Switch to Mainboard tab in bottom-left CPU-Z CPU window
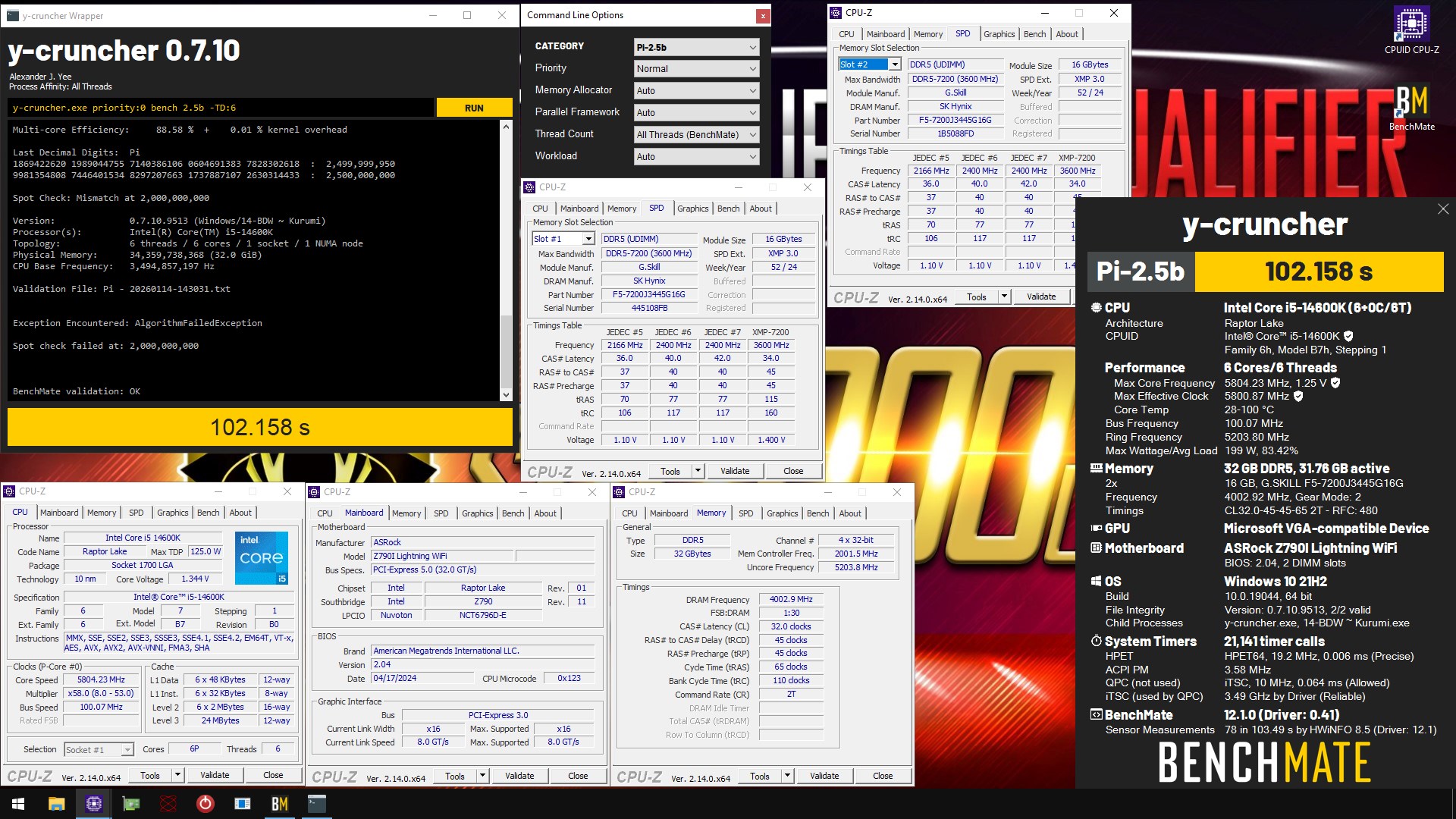 [59, 513]
